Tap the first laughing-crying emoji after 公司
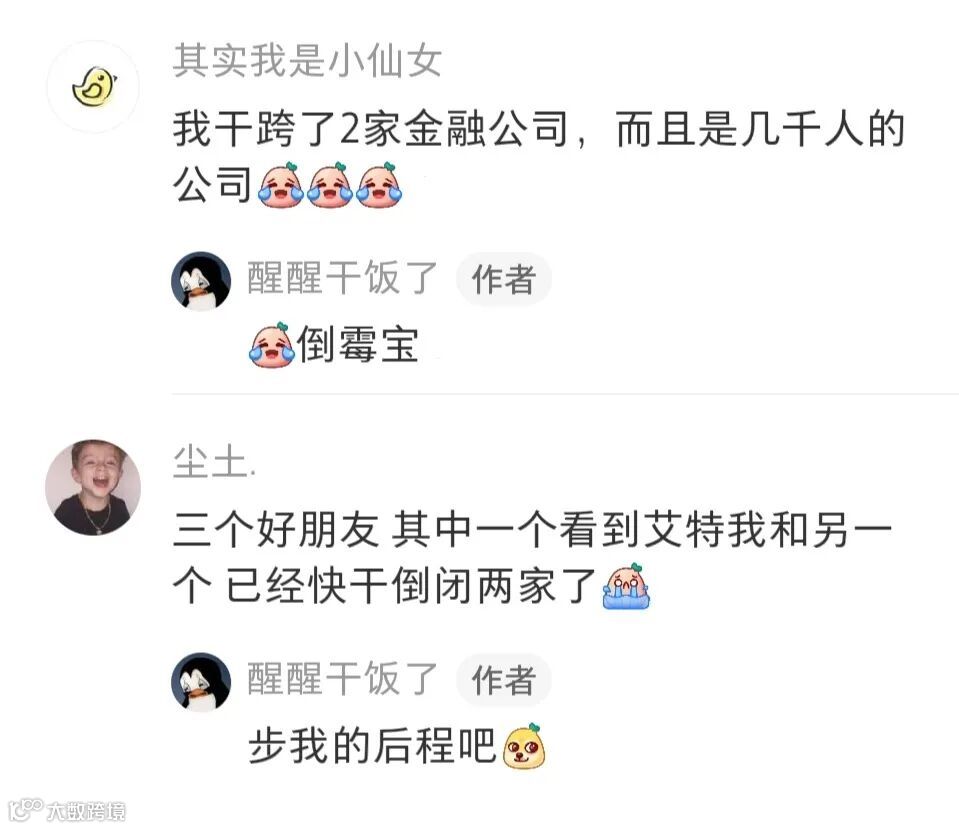Viewport: 959px width, 829px height. tap(281, 184)
